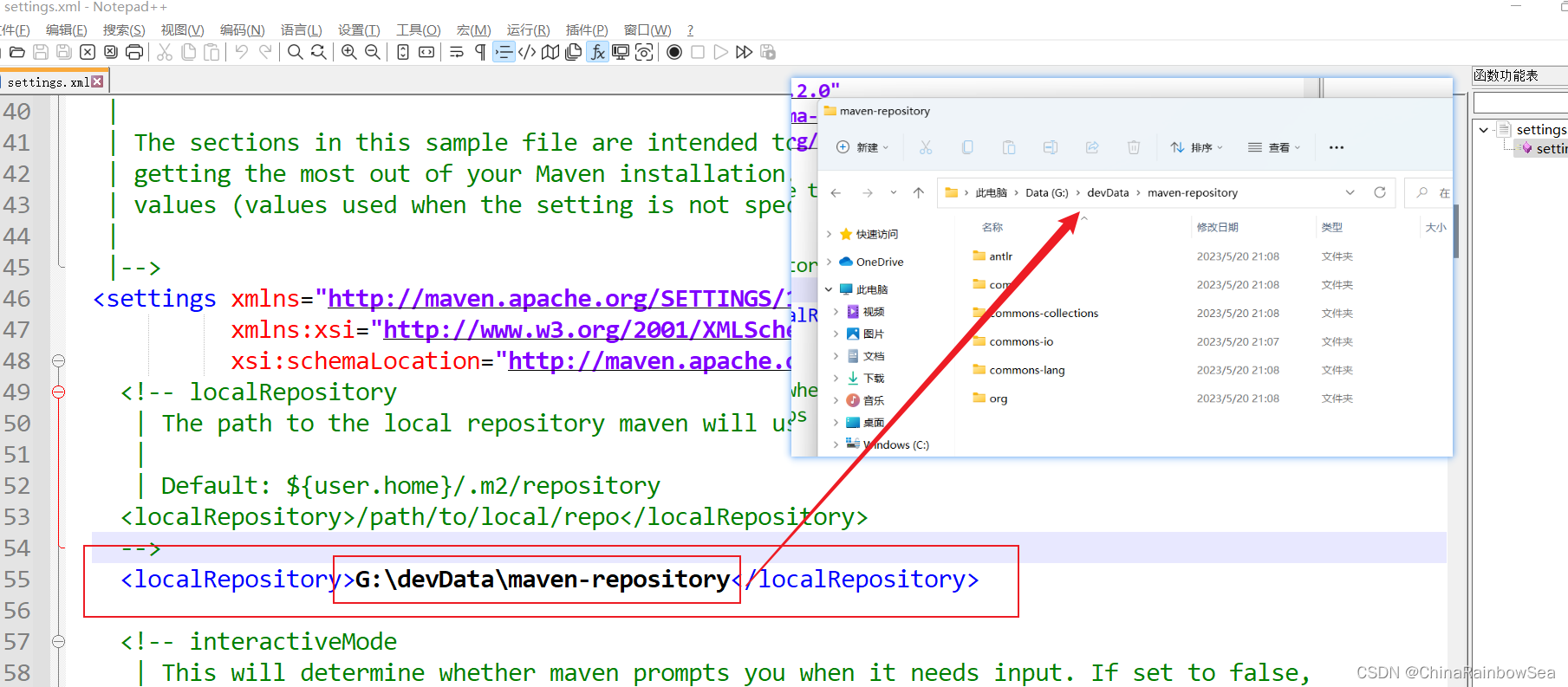Click the Find and Replace toolbar icon
The width and height of the screenshot is (1568, 687).
318,52
